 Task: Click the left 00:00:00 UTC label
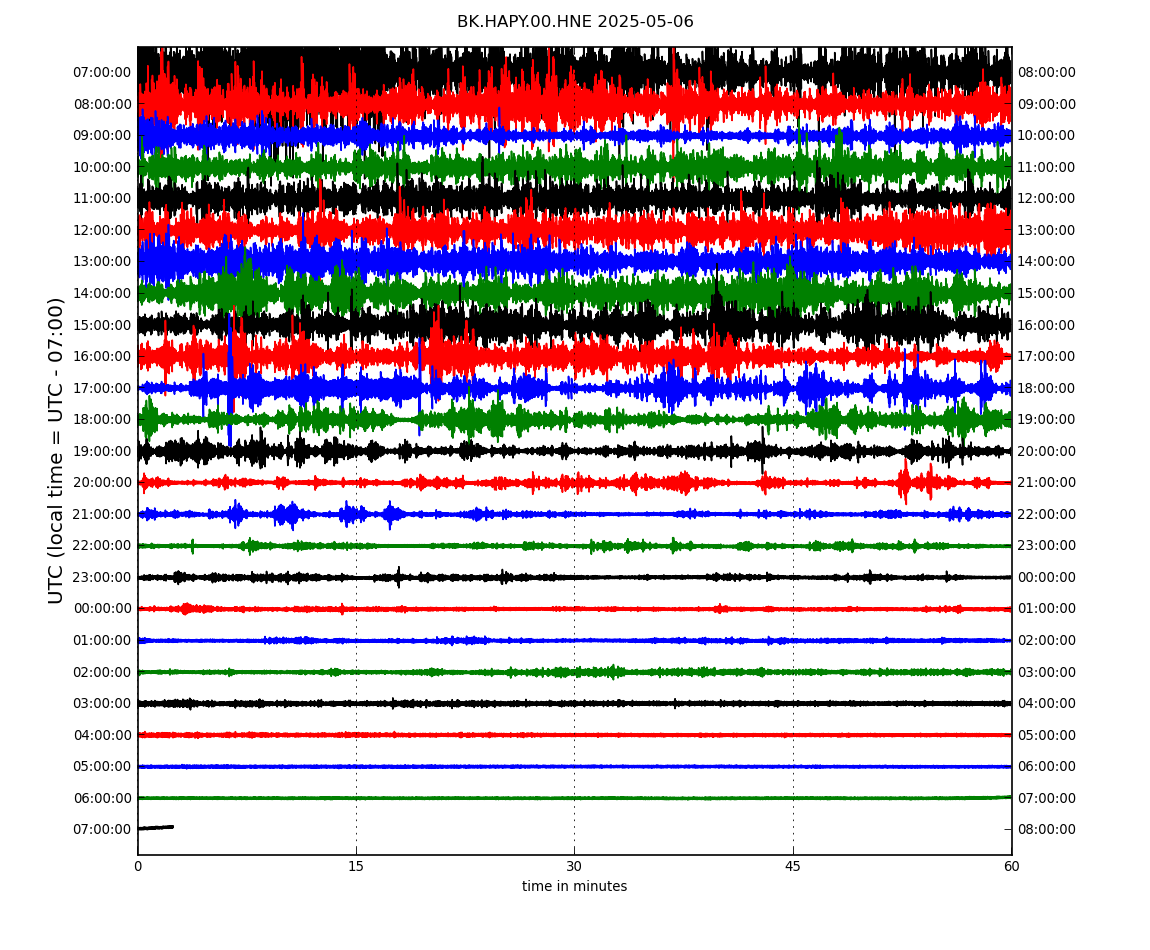tap(102, 609)
